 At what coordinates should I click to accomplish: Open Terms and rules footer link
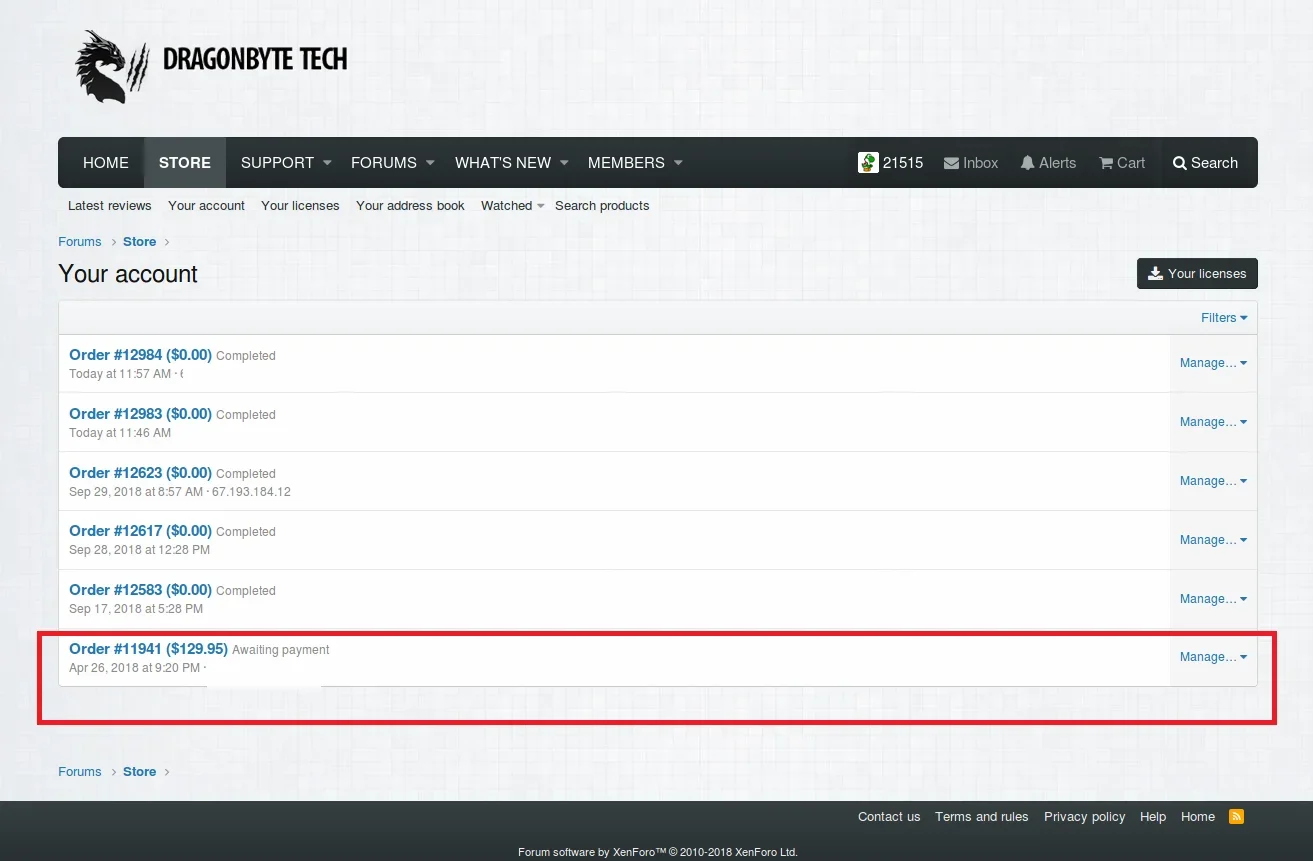point(982,817)
